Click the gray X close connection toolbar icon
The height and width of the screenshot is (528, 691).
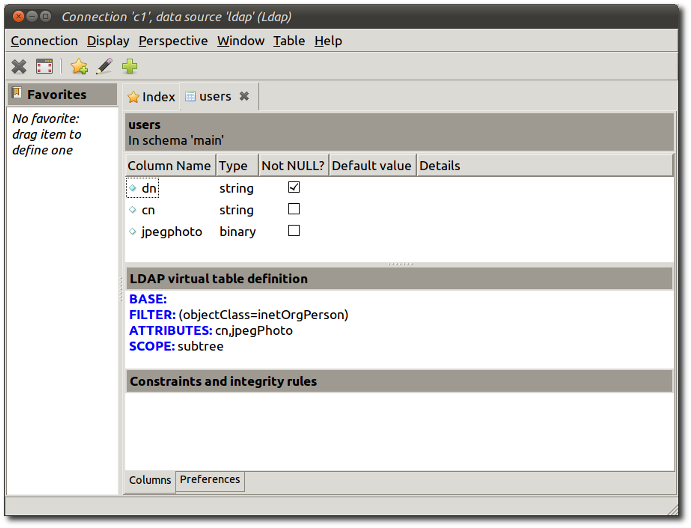19,67
